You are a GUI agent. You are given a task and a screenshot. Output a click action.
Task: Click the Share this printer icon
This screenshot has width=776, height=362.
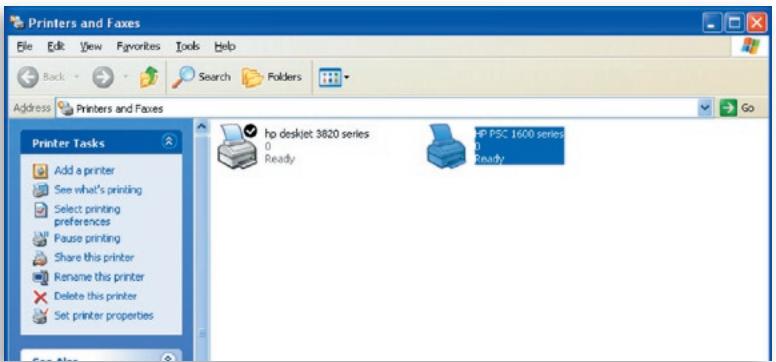40,259
